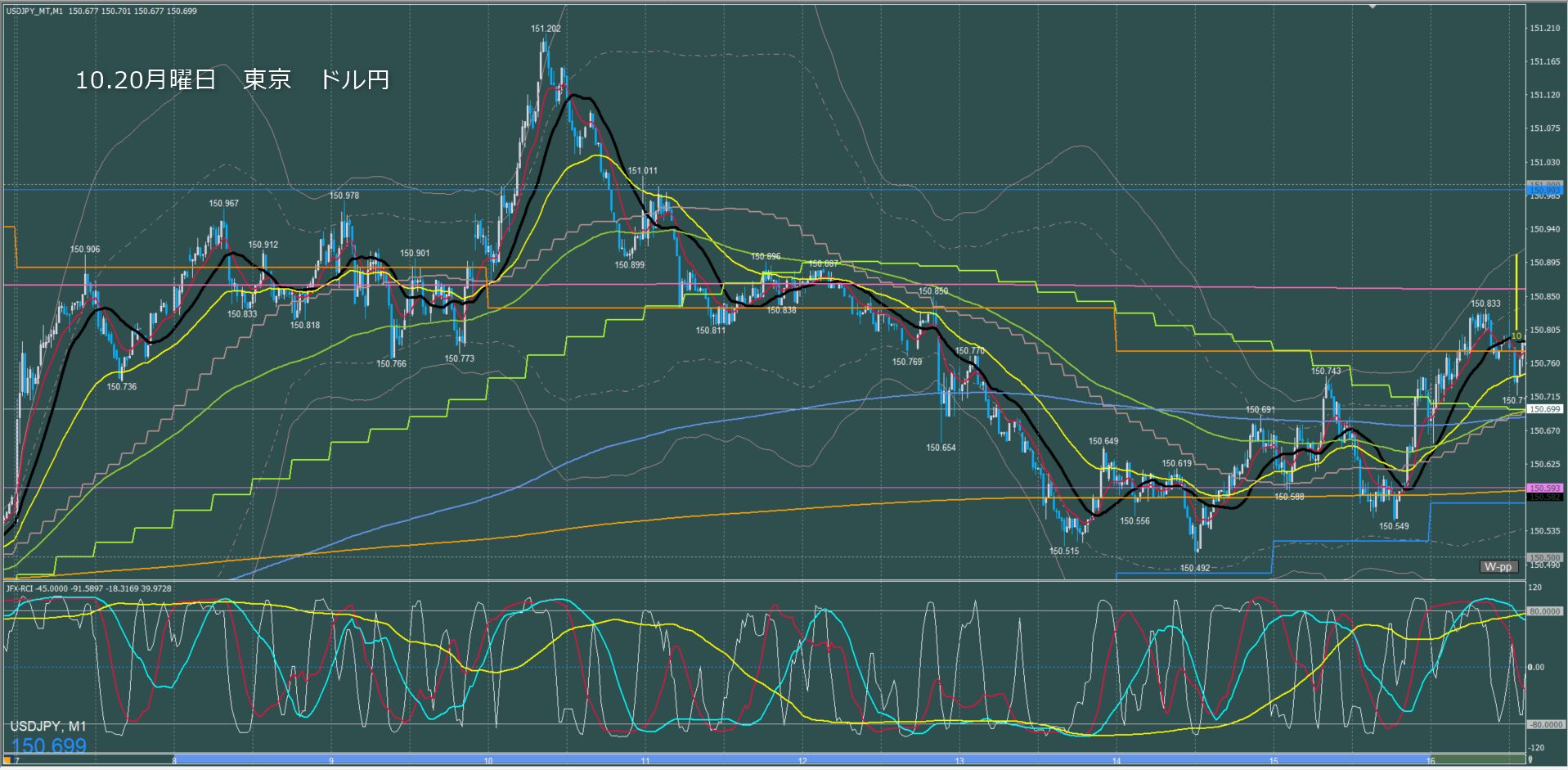Click the 151.202 high price label
The height and width of the screenshot is (770, 1568).
click(546, 29)
